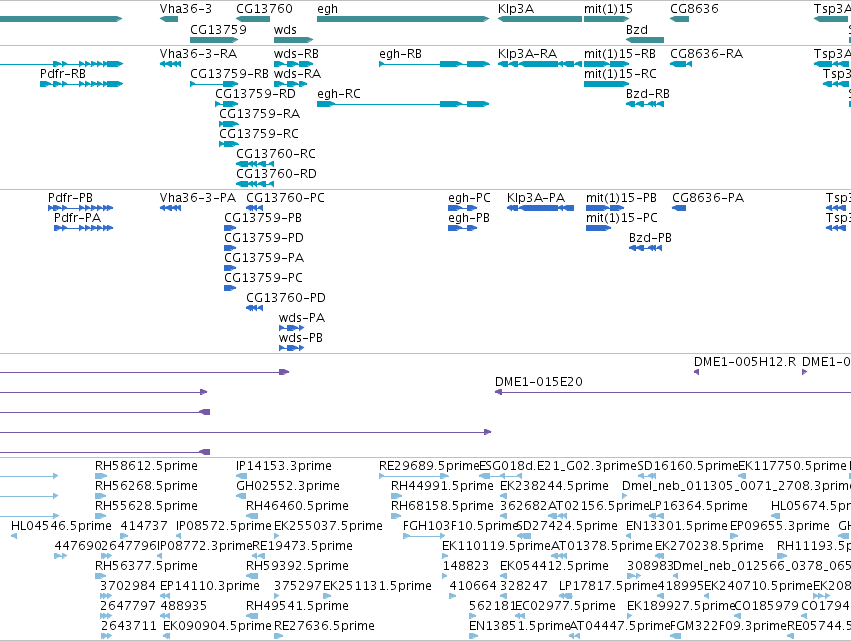
Task: Select the EK238244.5prime EST label
Action: [554, 486]
